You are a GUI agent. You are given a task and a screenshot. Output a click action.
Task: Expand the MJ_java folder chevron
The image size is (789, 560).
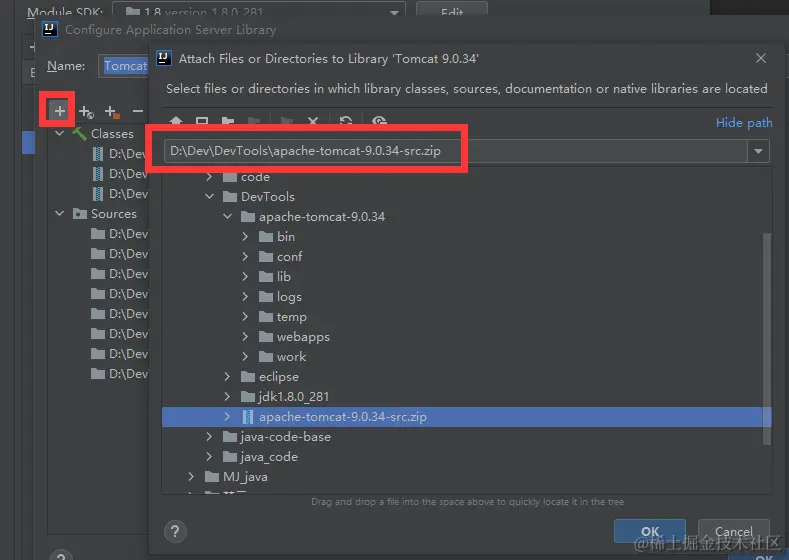[x=191, y=476]
